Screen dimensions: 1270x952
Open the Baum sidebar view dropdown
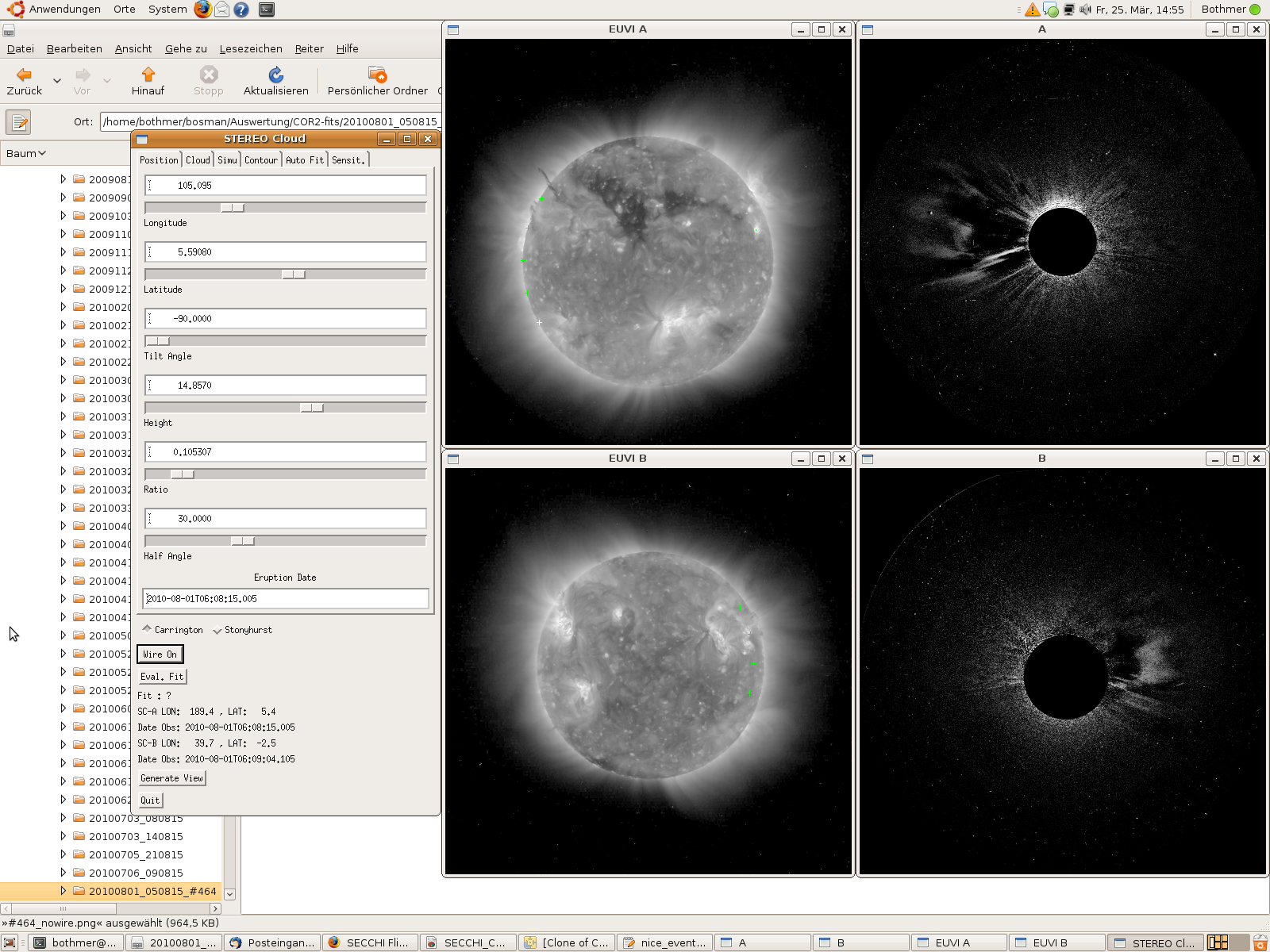click(26, 153)
